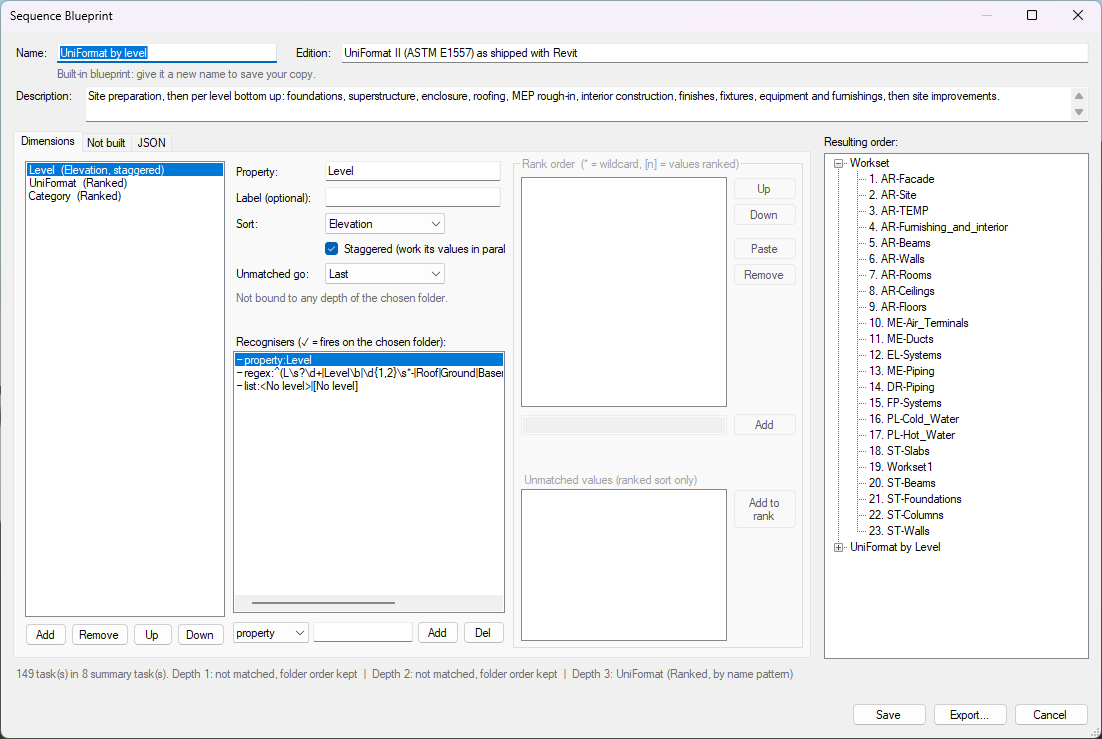Select 12. EL-Systems tree item

pos(905,355)
